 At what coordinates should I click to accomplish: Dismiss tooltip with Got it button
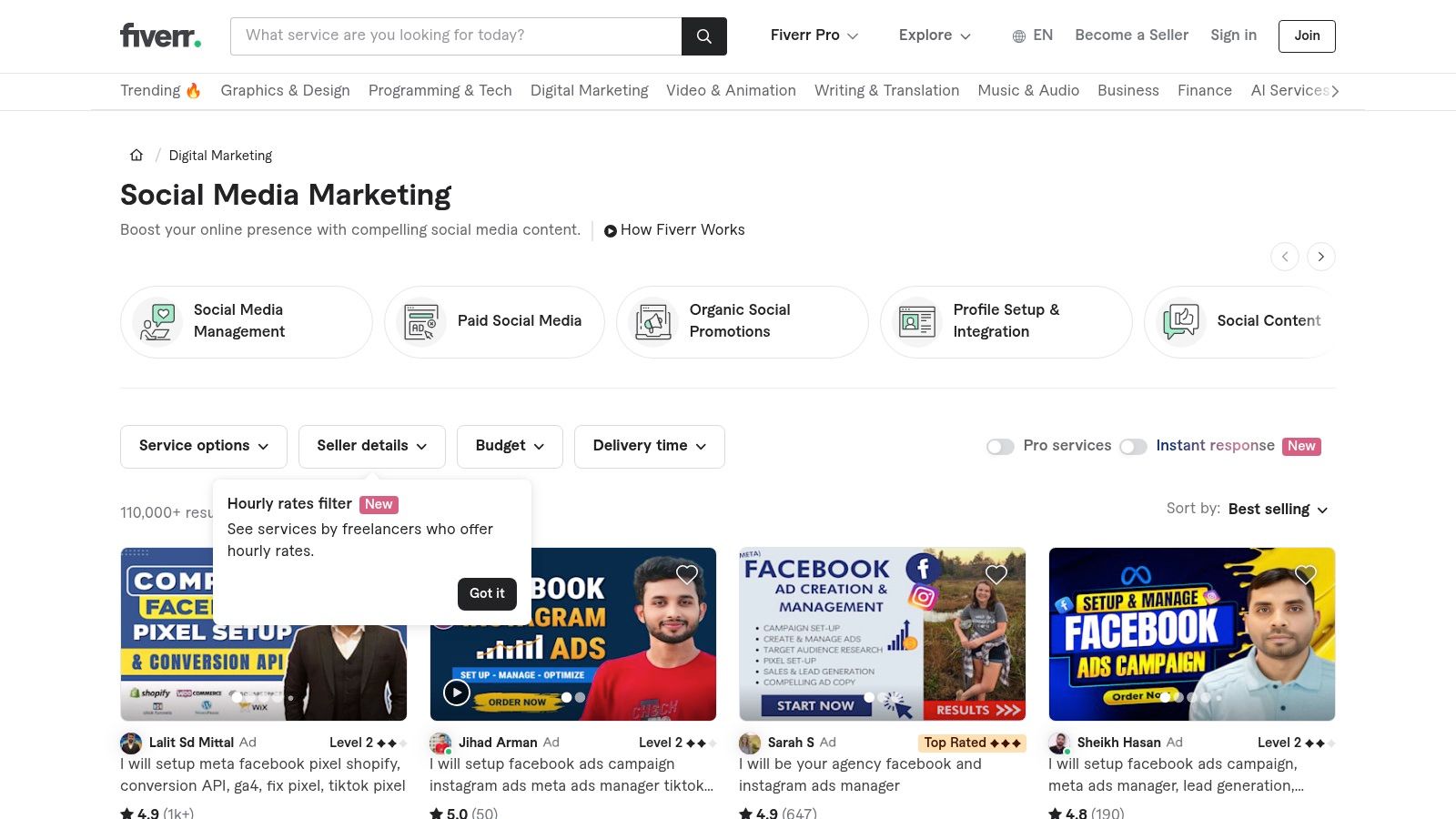click(487, 593)
